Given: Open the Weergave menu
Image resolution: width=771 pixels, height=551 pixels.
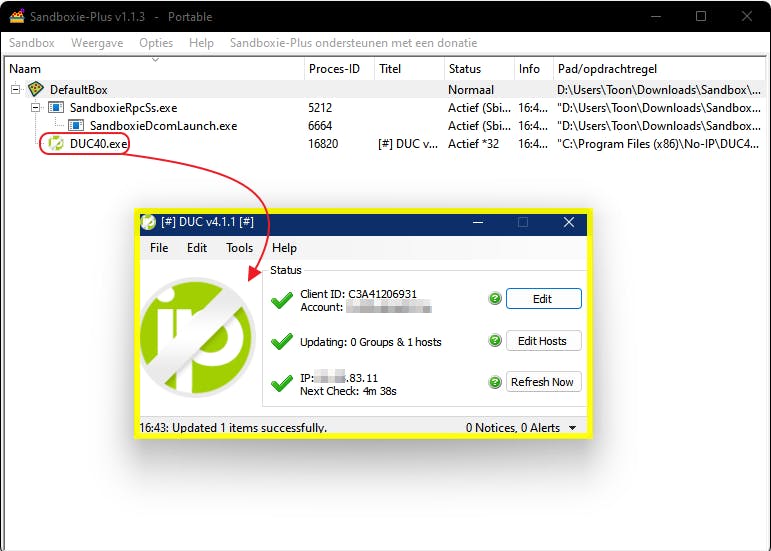Looking at the screenshot, I should (x=97, y=43).
